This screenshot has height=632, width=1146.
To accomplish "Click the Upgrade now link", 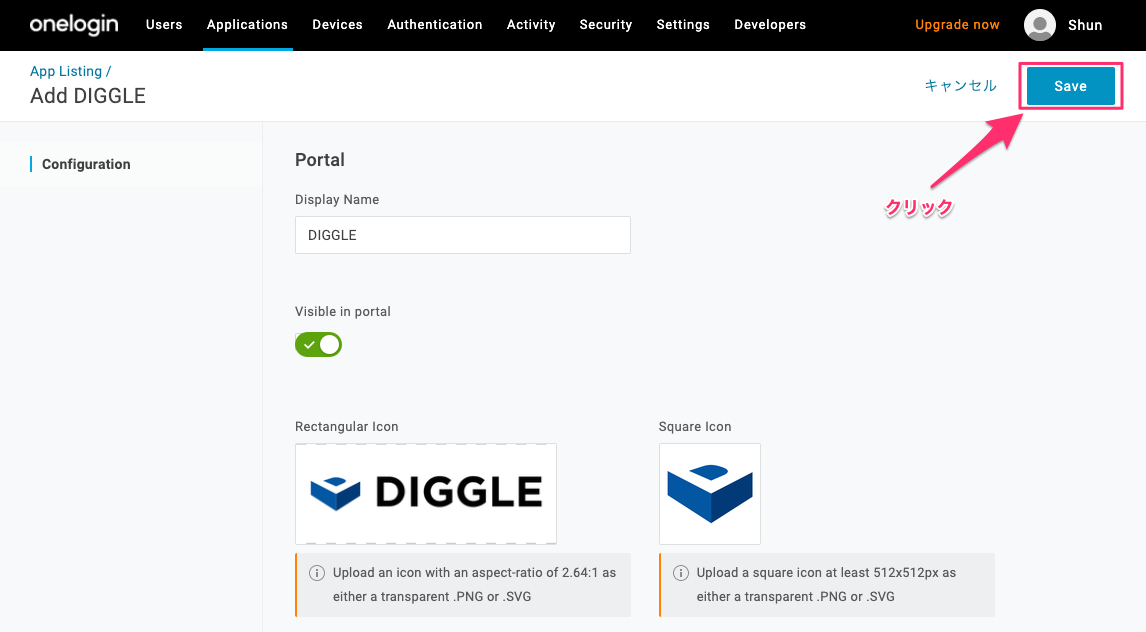I will pyautogui.click(x=957, y=25).
